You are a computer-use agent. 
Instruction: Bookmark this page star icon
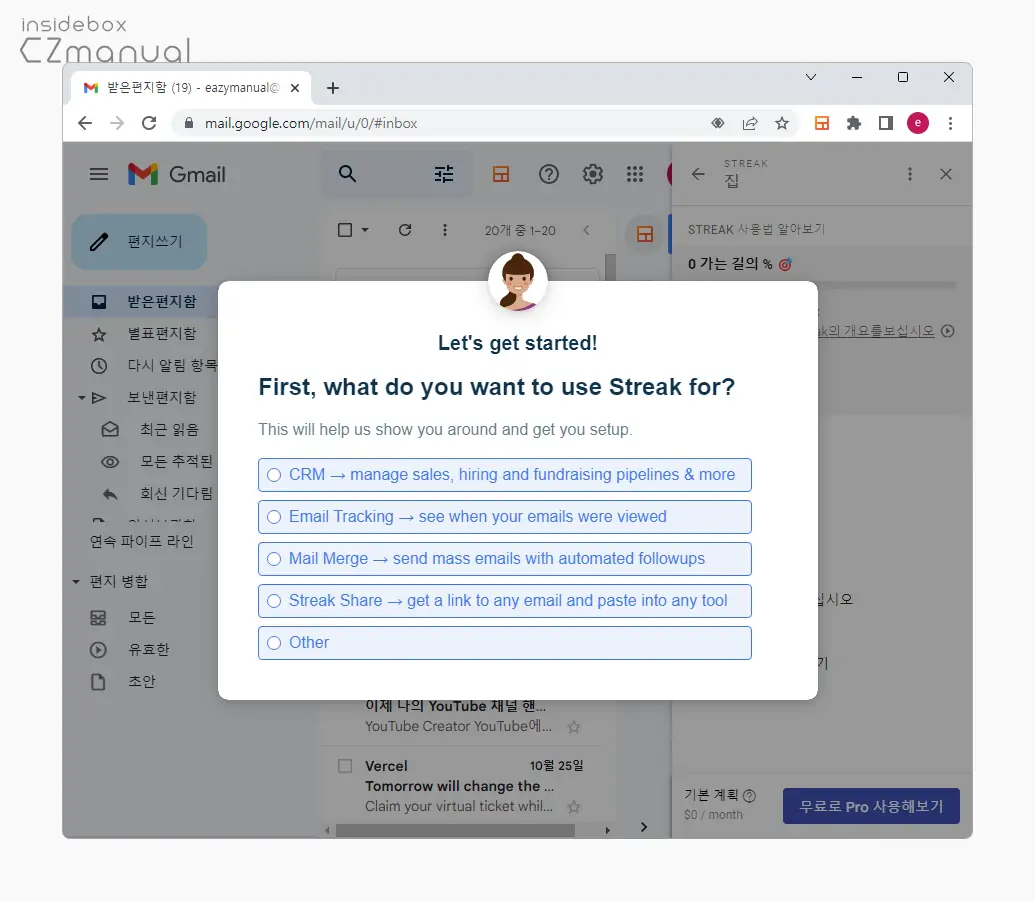coord(782,123)
